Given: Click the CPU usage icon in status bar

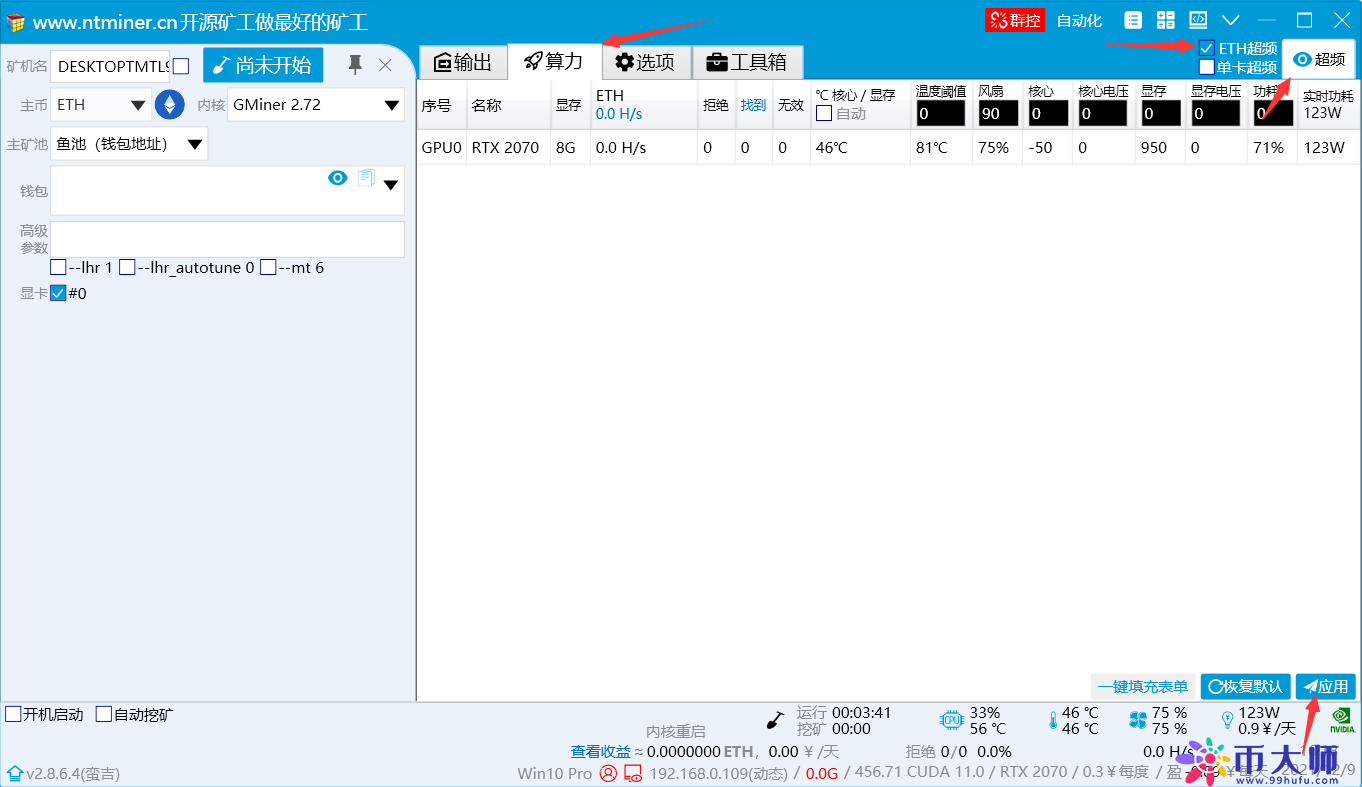Looking at the screenshot, I should [x=950, y=720].
